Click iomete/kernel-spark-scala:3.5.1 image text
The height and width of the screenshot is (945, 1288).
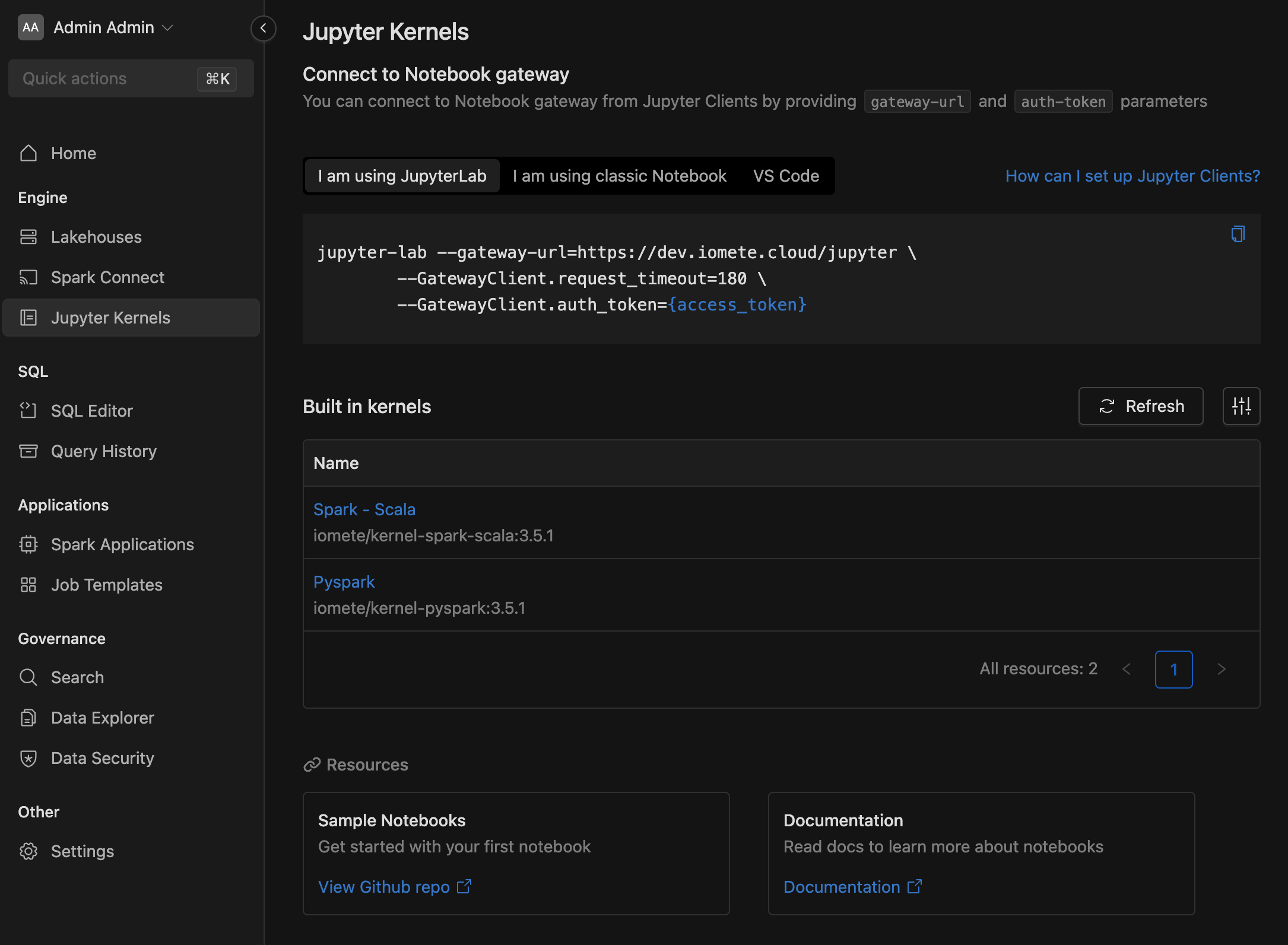[x=433, y=535]
